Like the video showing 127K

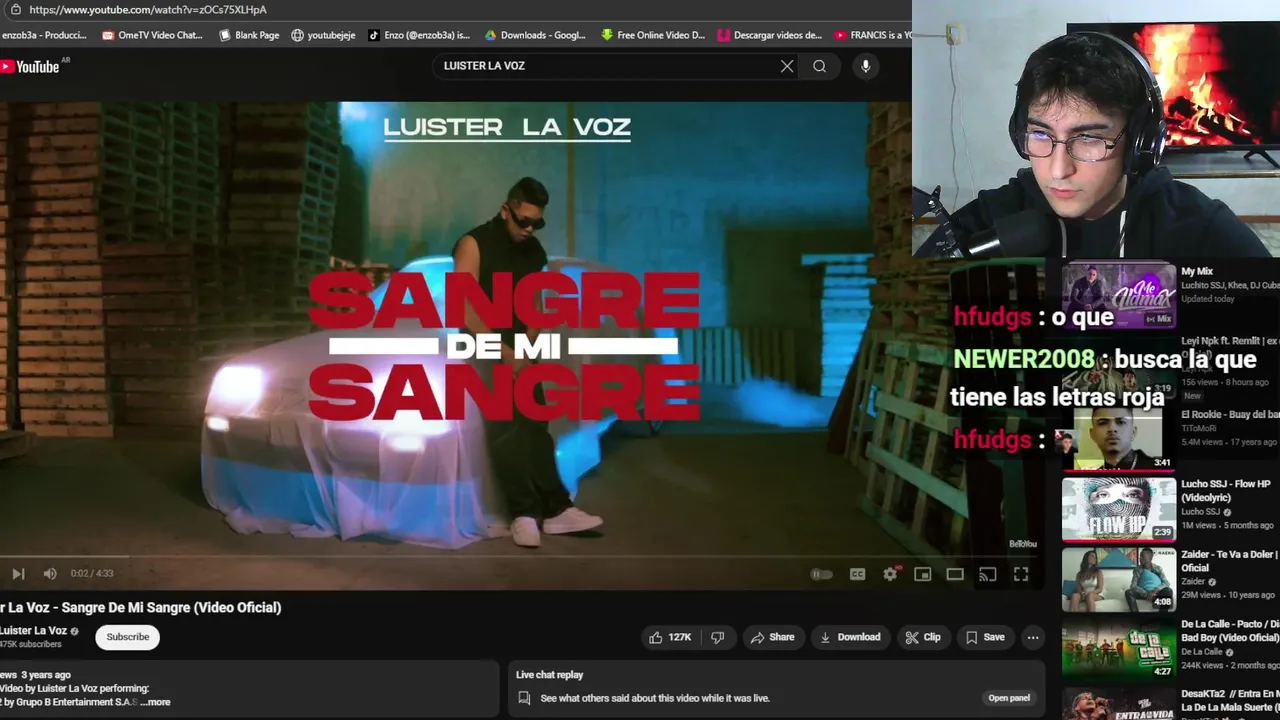[x=670, y=637]
